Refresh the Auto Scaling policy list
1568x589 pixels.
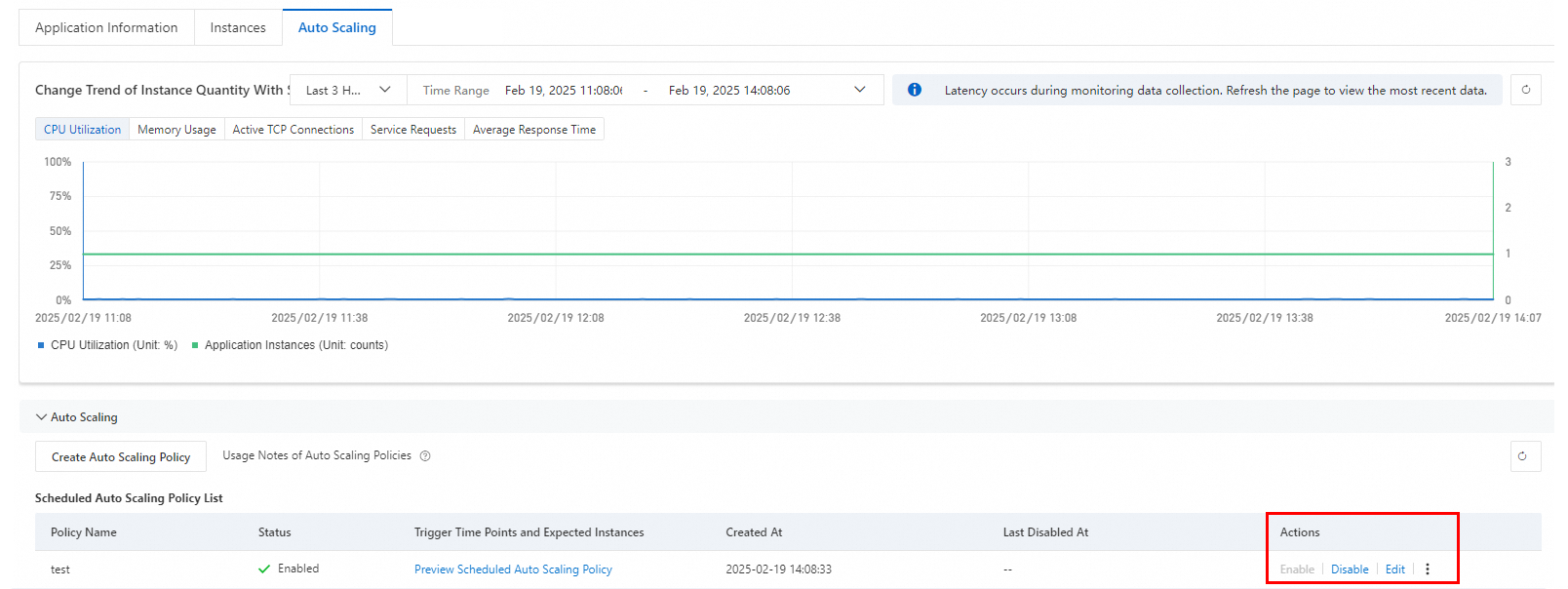point(1525,456)
